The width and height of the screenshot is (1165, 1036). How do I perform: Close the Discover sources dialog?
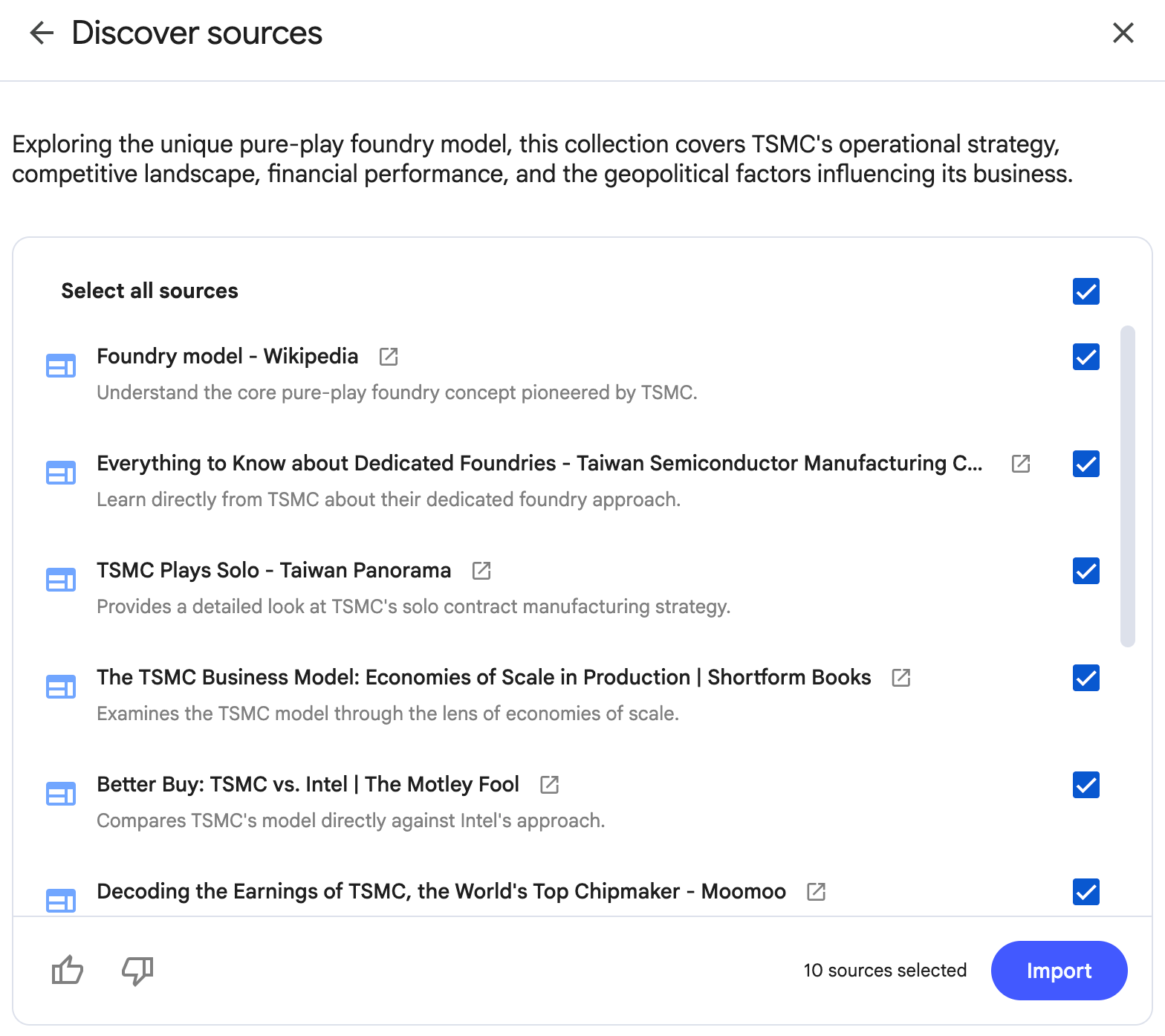click(1123, 33)
